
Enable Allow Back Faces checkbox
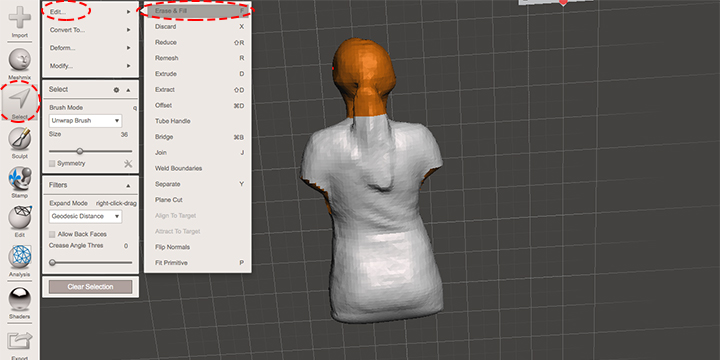(52, 234)
